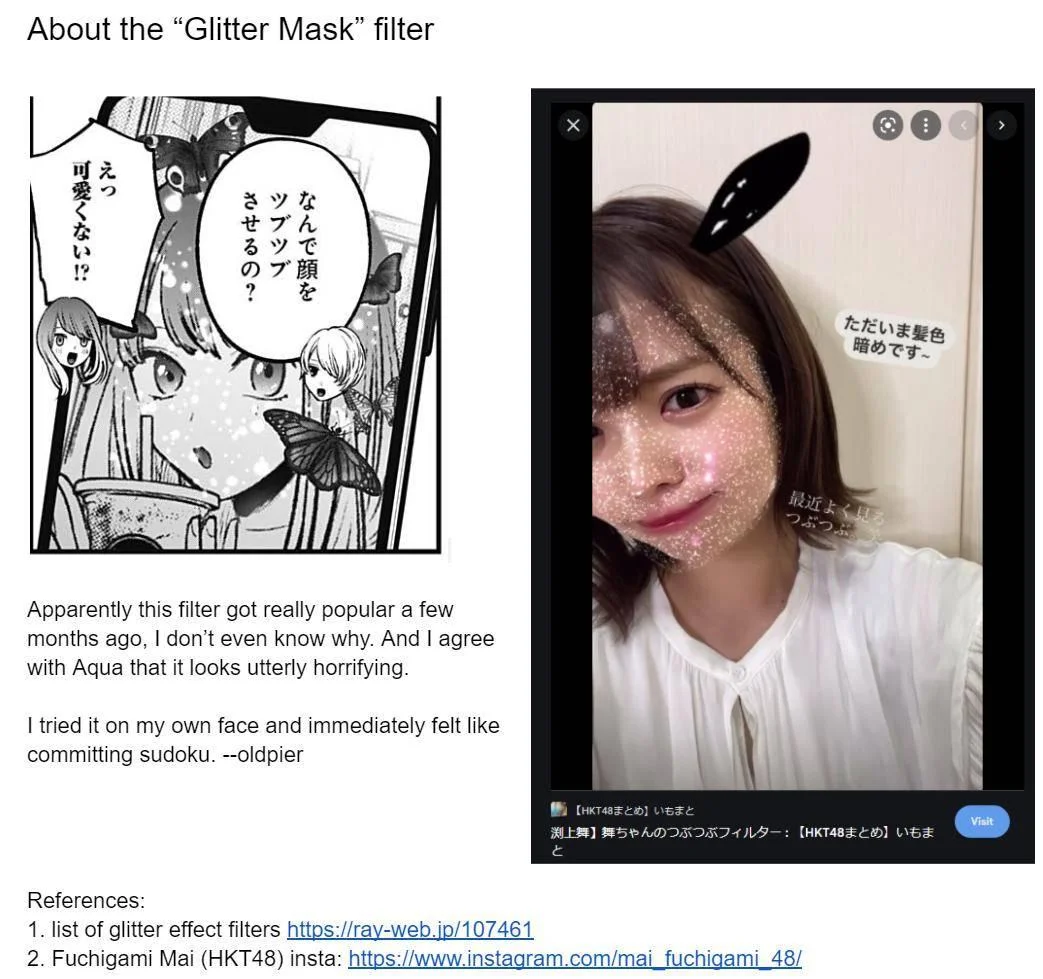Screen dimensions: 1043x979
Task: Click the 【HKT48まとめ】いもまと source name
Action: pyautogui.click(x=633, y=810)
